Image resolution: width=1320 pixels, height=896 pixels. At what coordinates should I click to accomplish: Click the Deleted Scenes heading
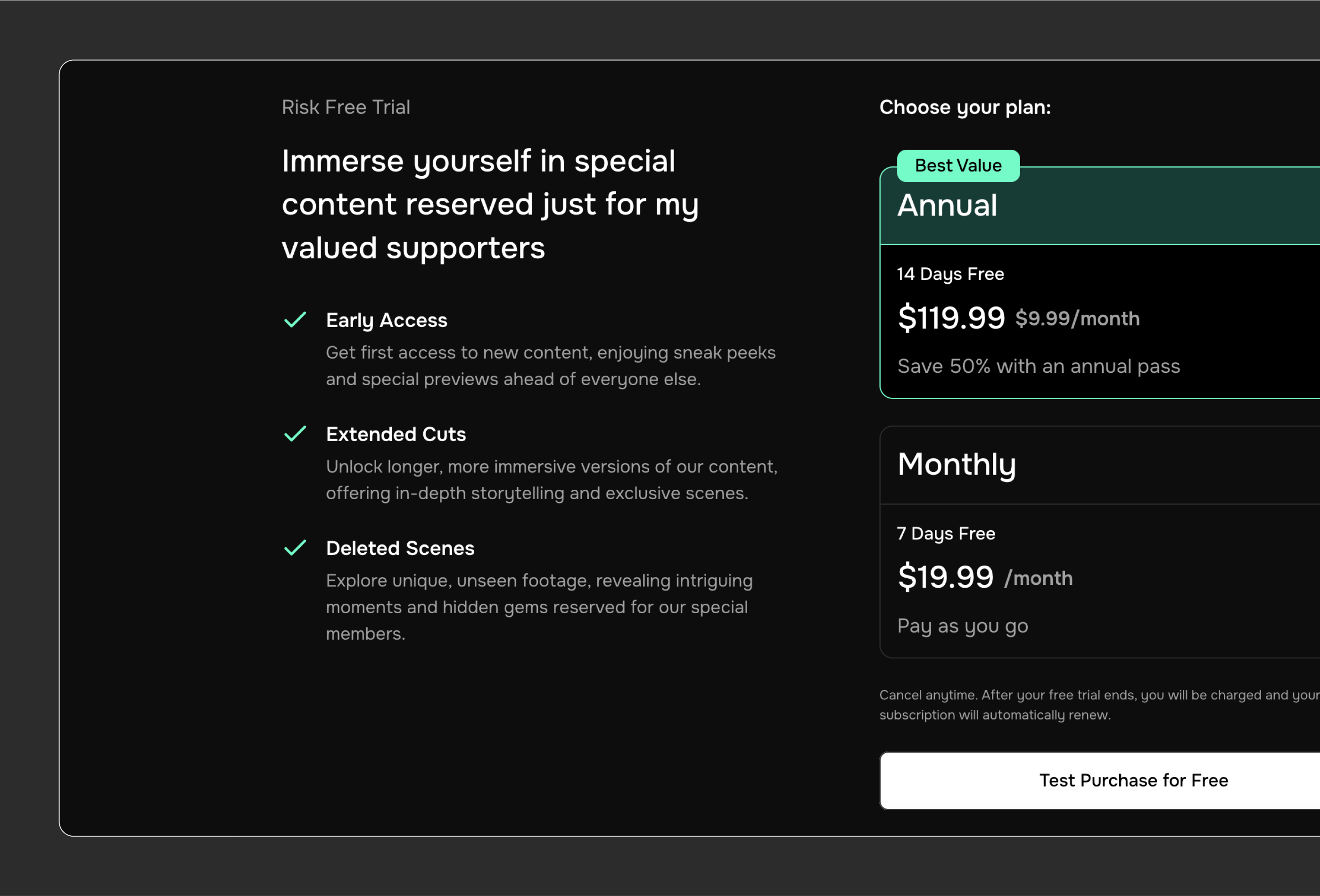400,549
